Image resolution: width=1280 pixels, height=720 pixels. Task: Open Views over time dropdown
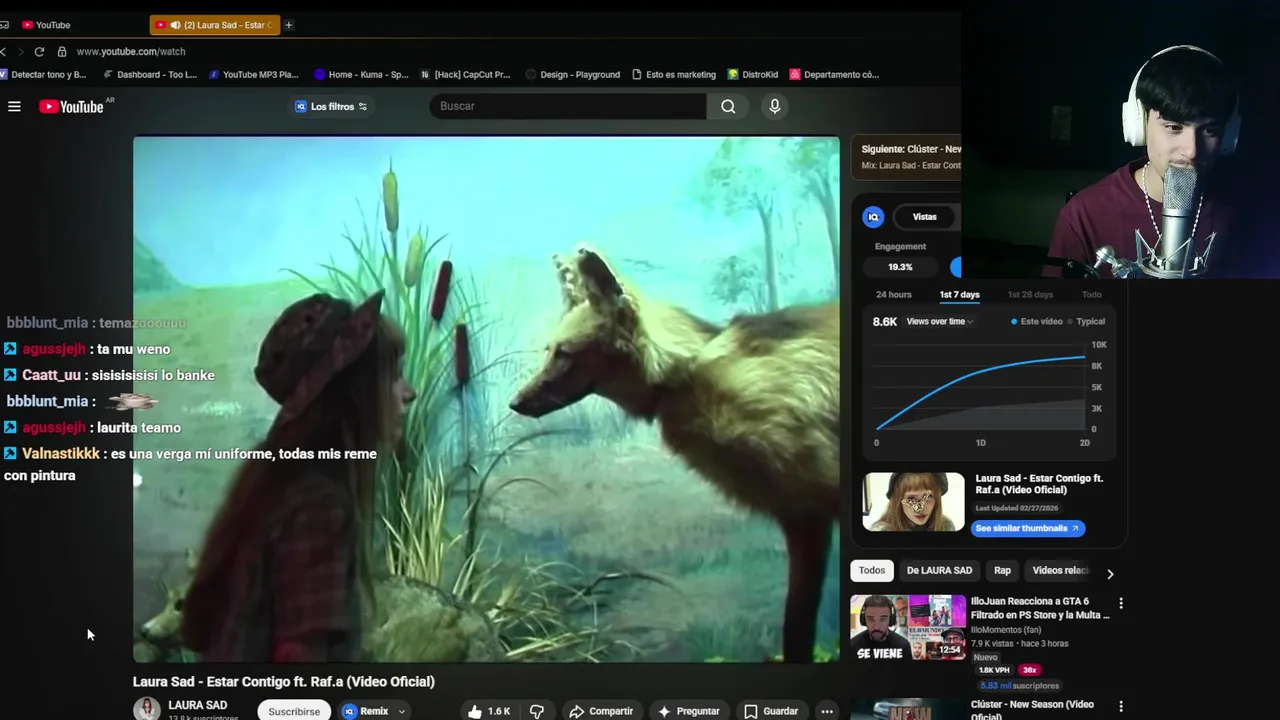pyautogui.click(x=939, y=322)
